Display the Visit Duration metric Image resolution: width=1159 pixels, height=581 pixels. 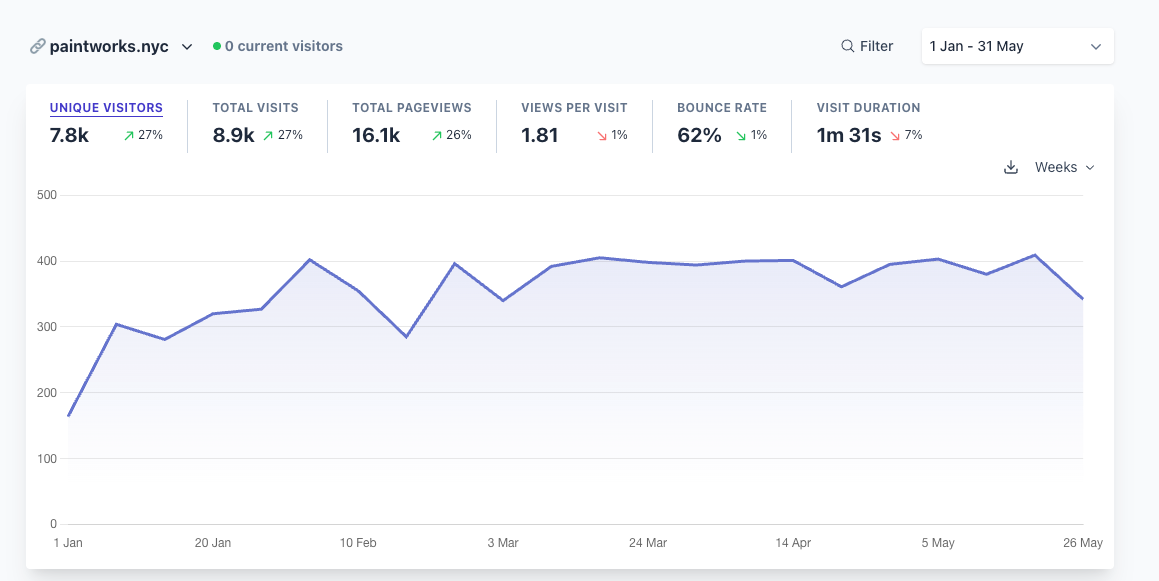pos(868,108)
